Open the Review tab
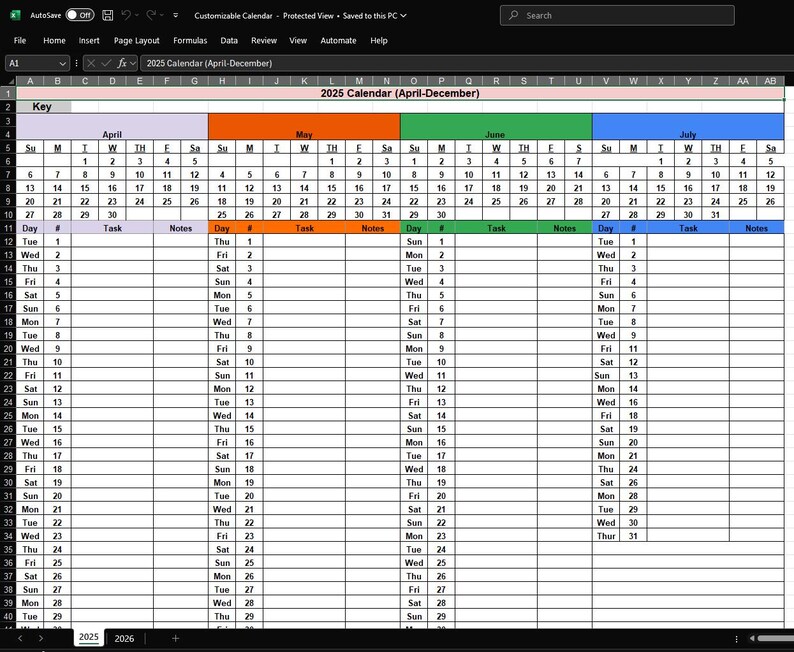Image resolution: width=794 pixels, height=652 pixels. (264, 40)
